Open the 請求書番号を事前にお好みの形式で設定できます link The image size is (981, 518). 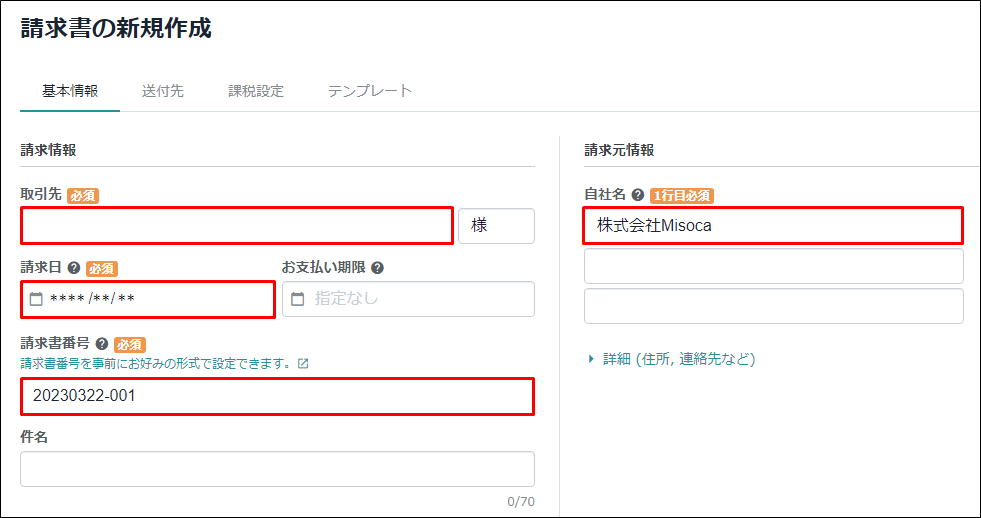(x=158, y=363)
